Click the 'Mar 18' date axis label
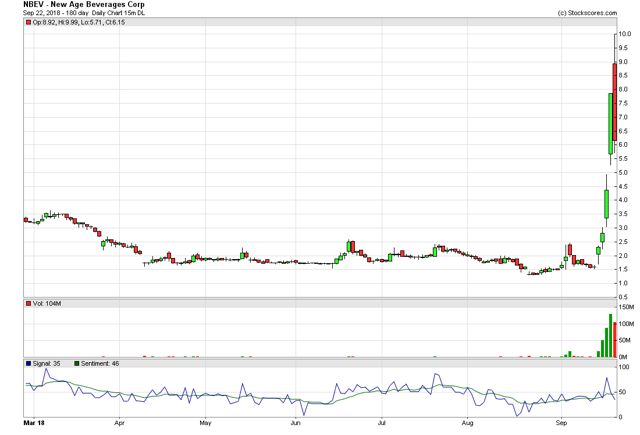 tap(34, 423)
